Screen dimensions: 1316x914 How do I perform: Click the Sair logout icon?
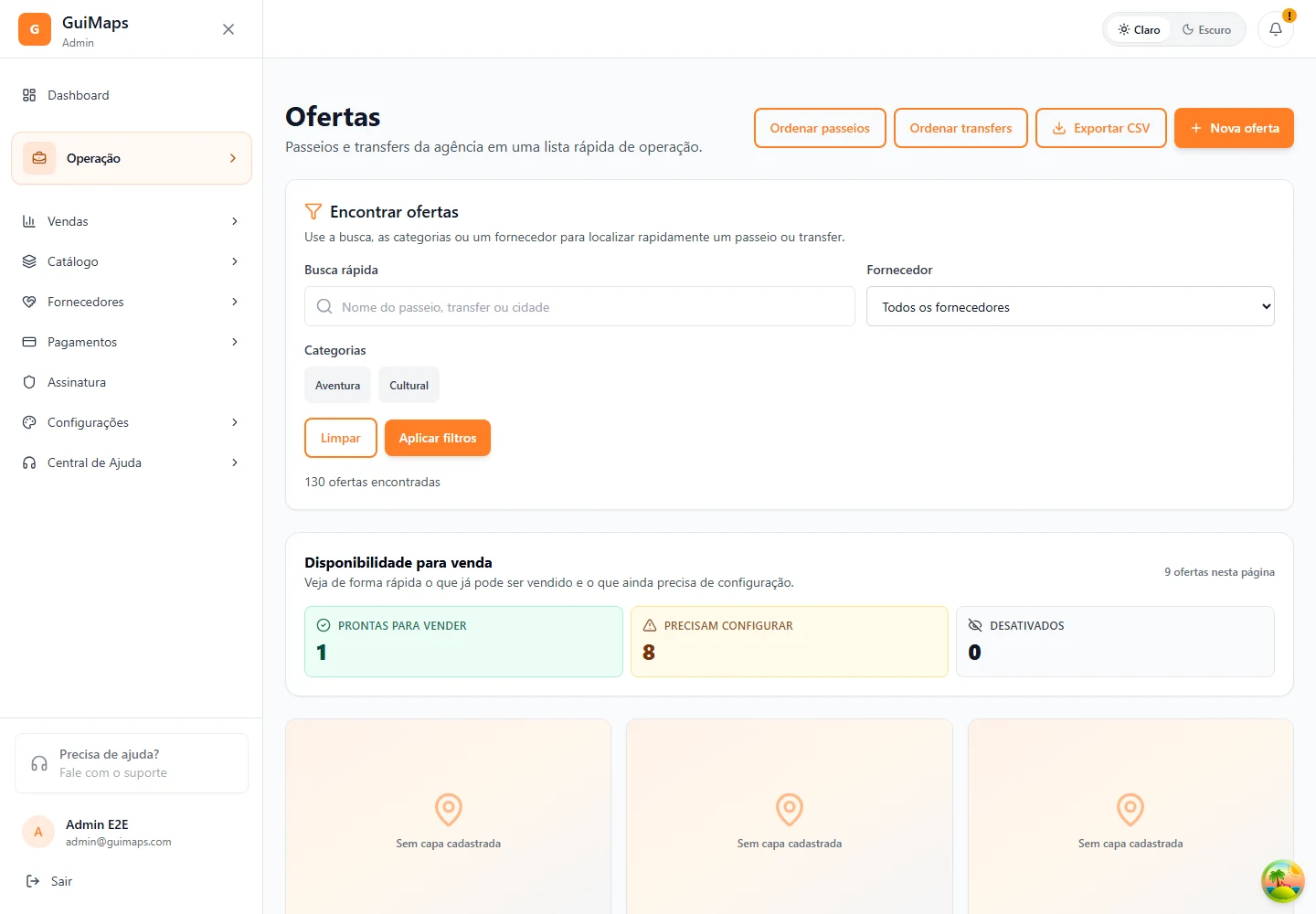[x=33, y=881]
